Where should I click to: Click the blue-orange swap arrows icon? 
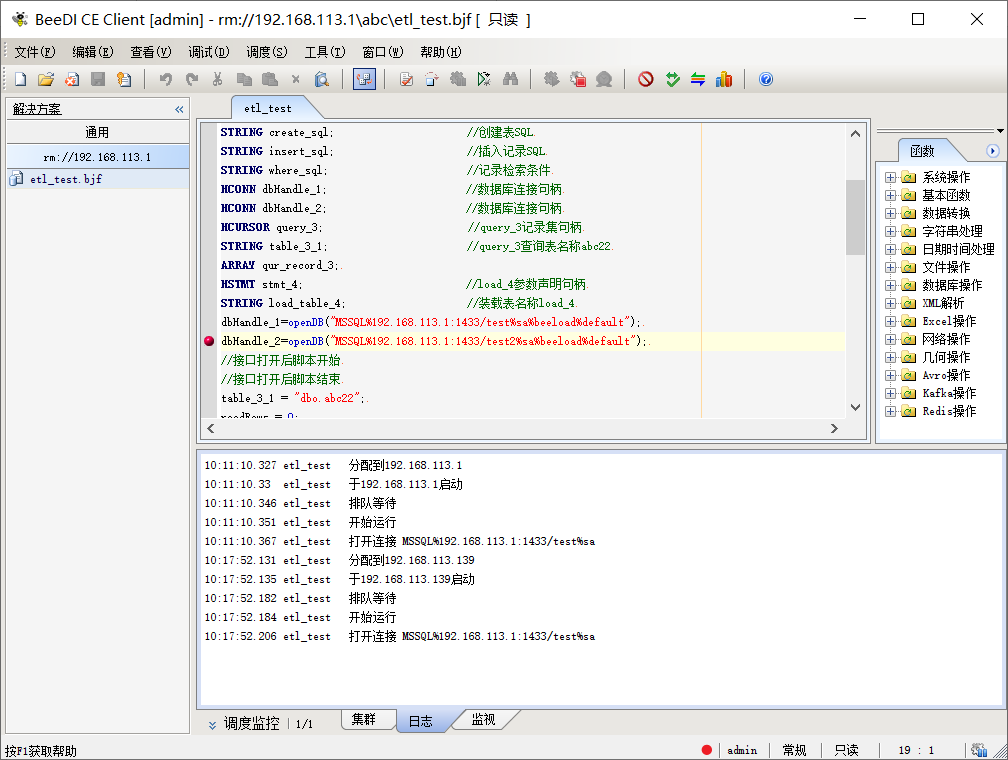(698, 79)
